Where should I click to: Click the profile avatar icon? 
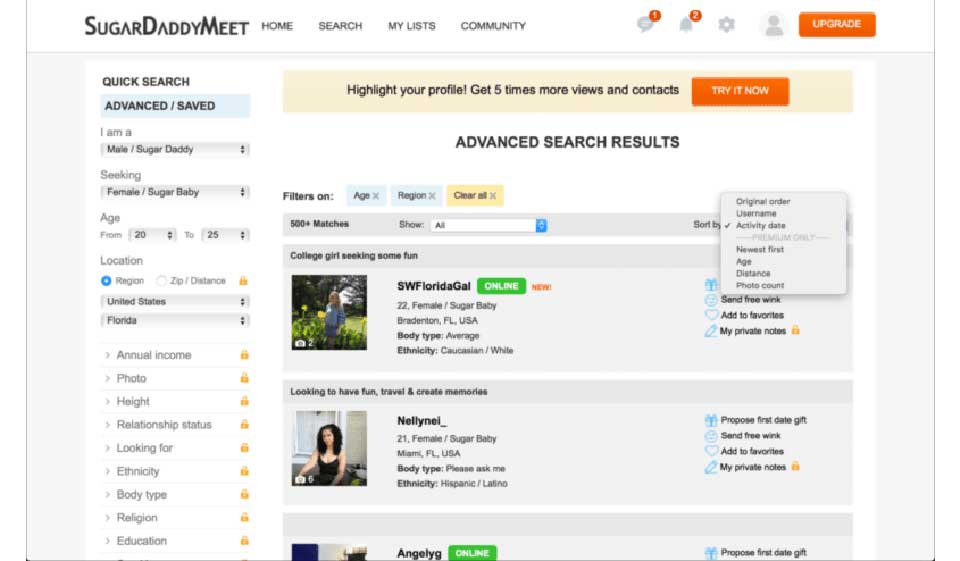click(x=773, y=25)
